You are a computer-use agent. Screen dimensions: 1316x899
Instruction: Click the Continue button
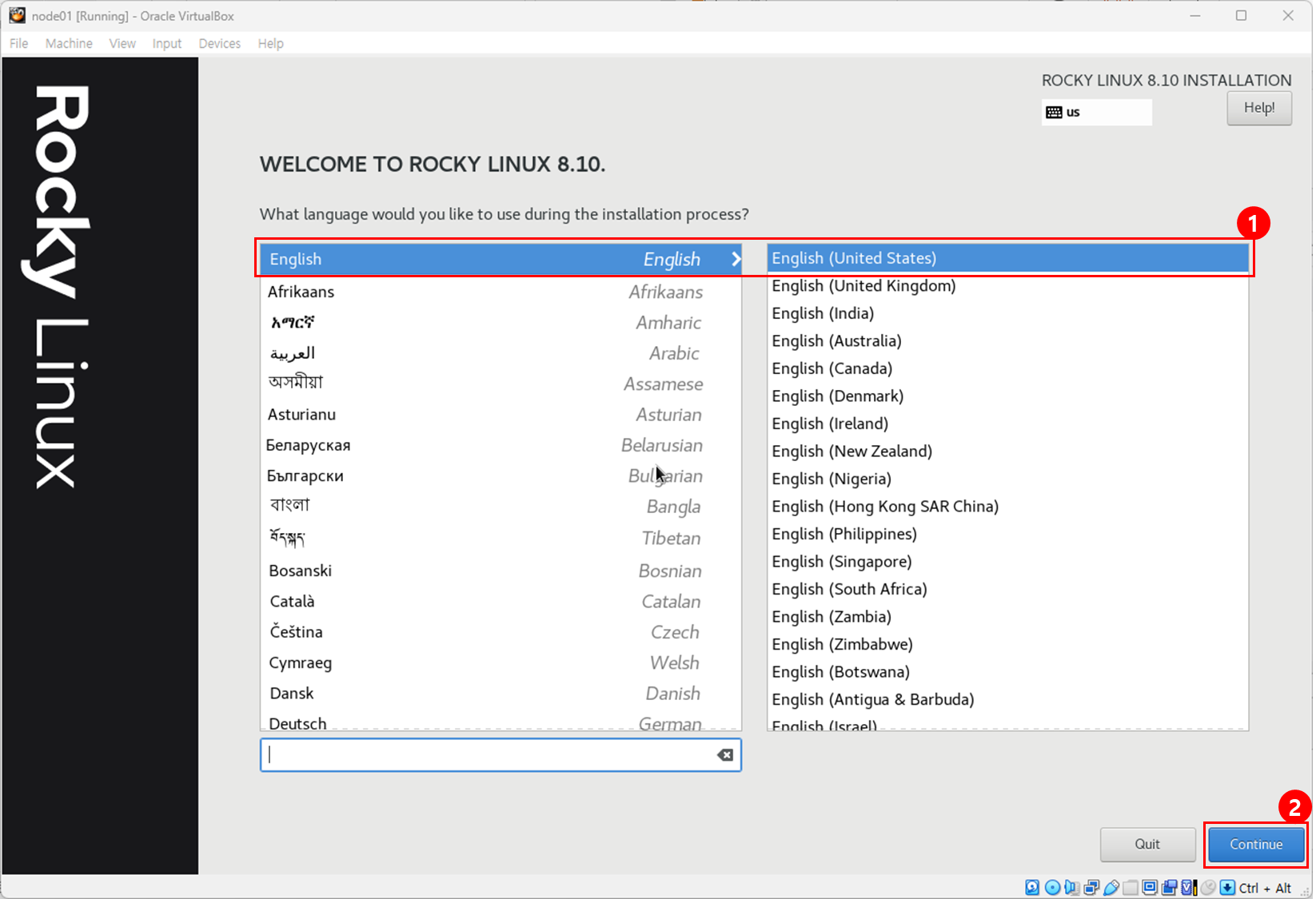1256,844
